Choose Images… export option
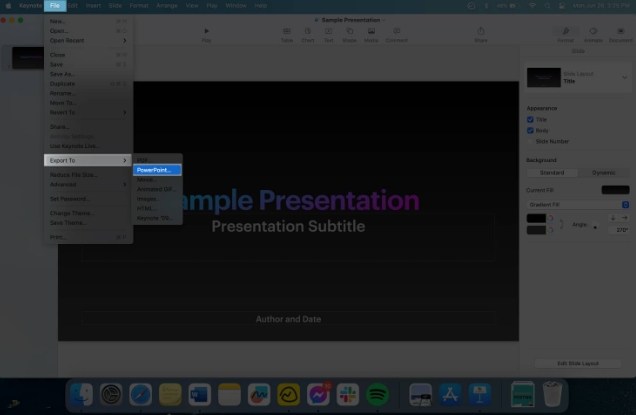Screen dimensions: 636x415 [x=157, y=199]
